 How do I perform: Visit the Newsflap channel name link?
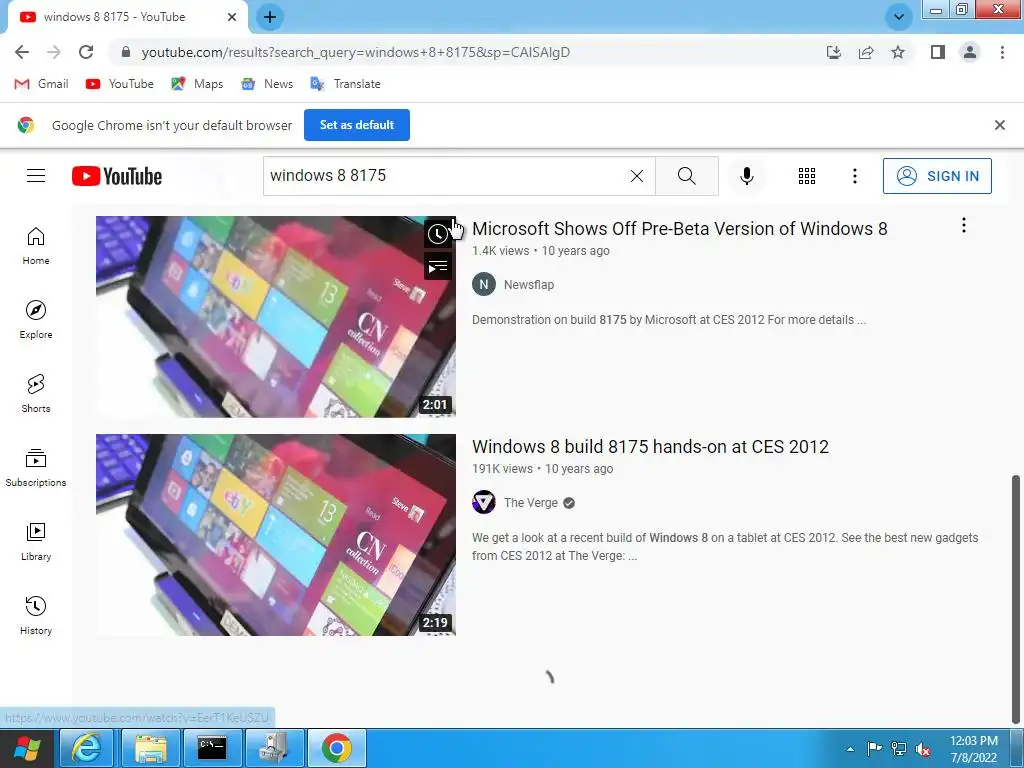(529, 285)
